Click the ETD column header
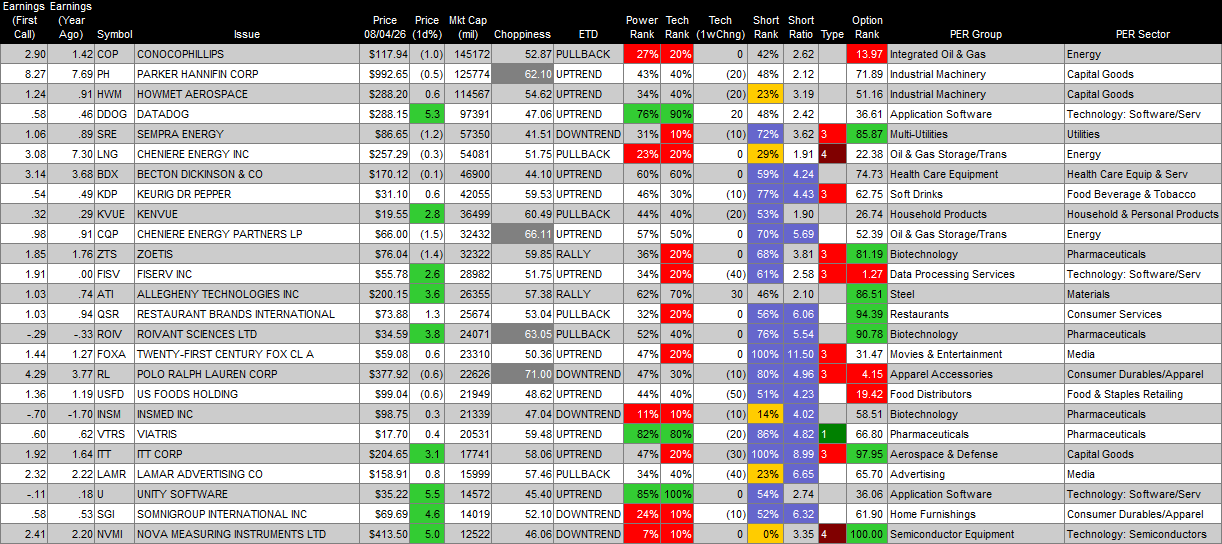 (589, 34)
